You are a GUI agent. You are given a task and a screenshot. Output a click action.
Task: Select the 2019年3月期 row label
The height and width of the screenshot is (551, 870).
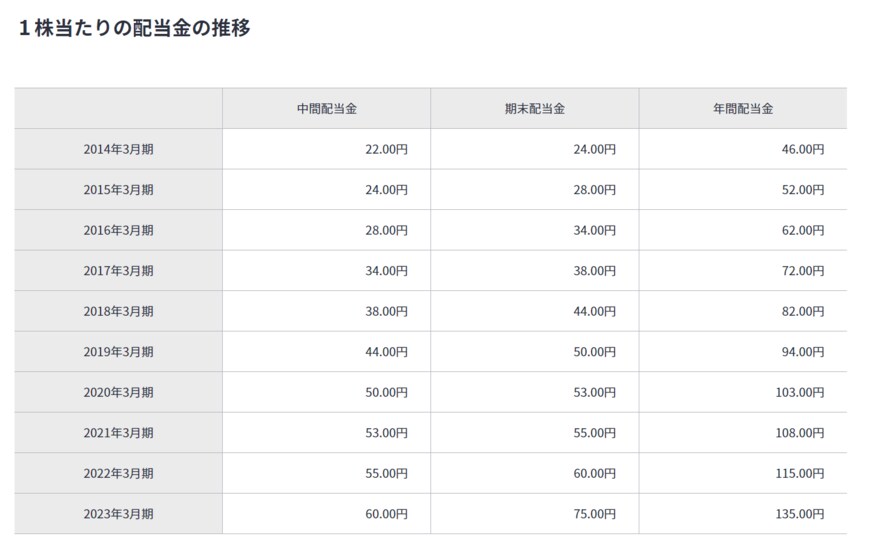coord(118,352)
